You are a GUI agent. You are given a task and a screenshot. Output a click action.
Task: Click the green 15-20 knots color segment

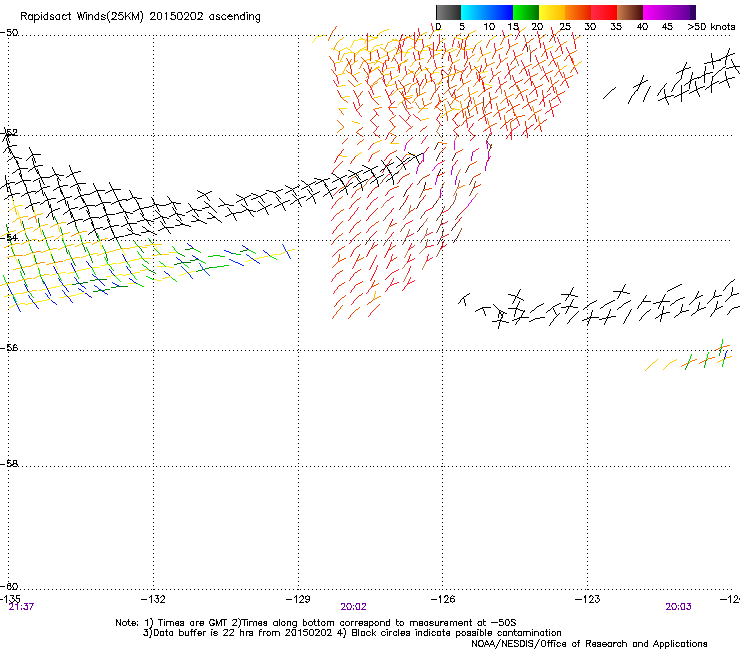(526, 12)
